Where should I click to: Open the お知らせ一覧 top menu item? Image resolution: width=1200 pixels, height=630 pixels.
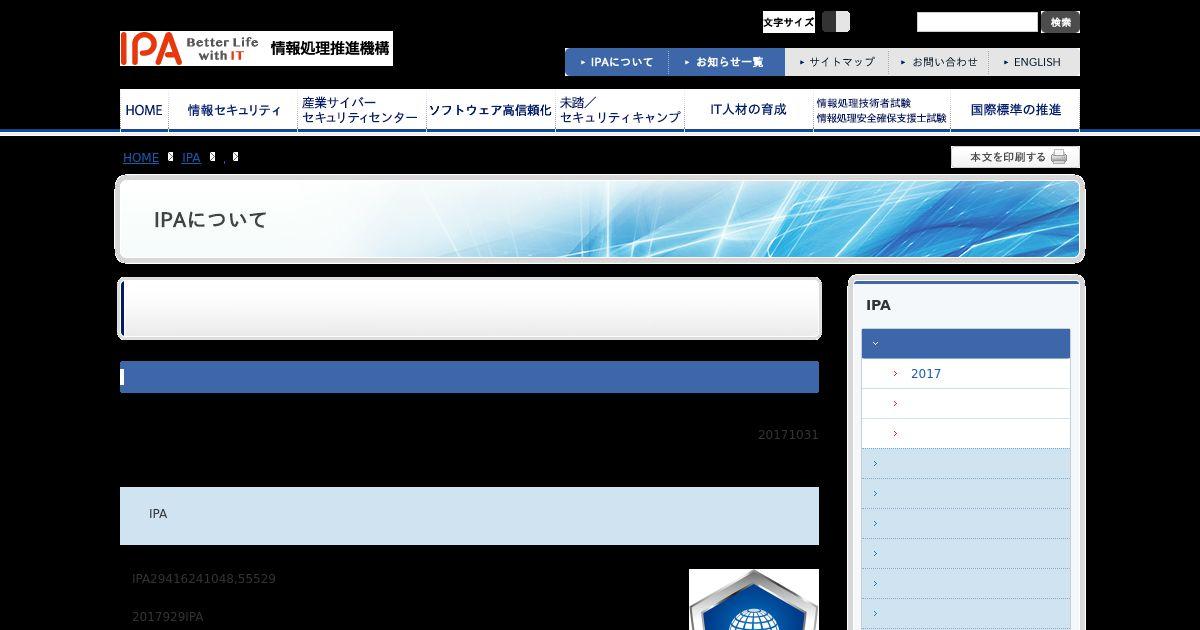click(x=727, y=62)
